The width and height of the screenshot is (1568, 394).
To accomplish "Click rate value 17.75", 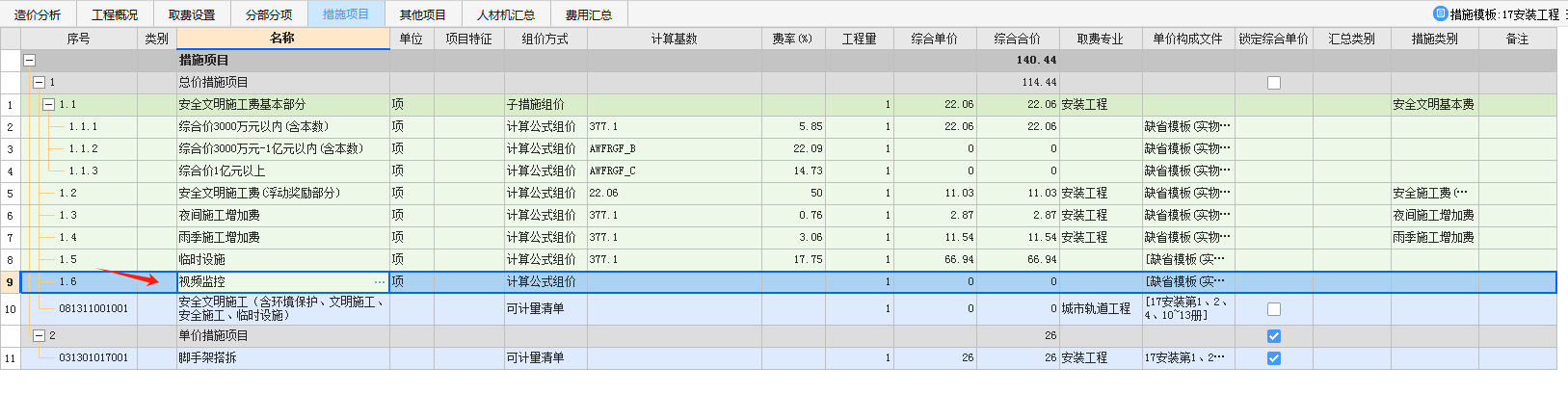I will coord(793,259).
